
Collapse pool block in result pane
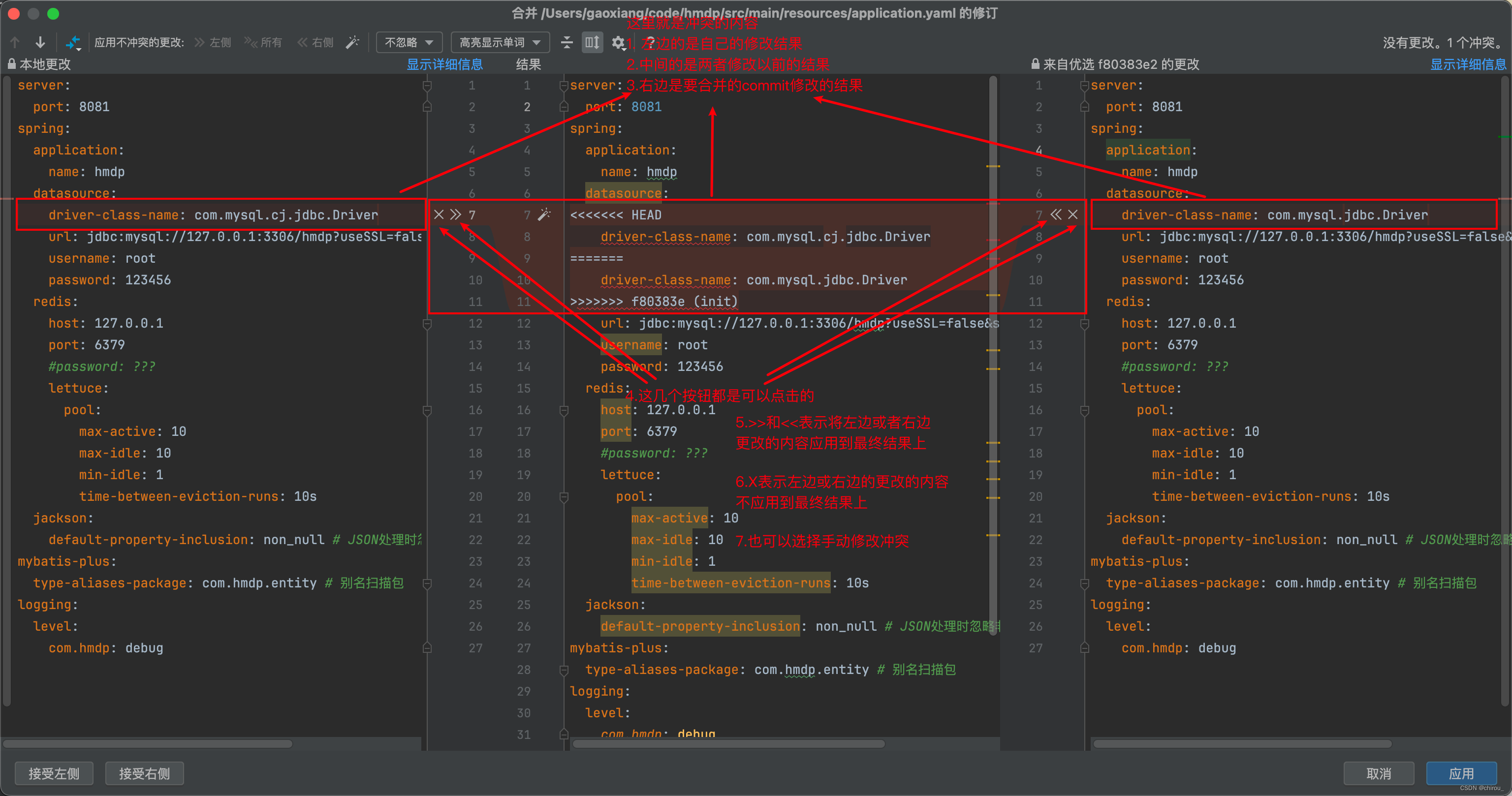564,497
